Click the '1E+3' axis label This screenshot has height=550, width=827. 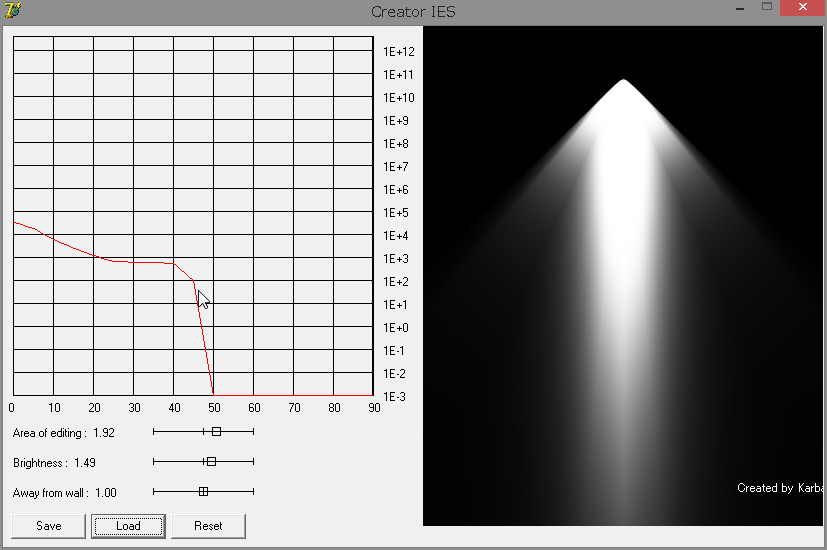coord(396,258)
